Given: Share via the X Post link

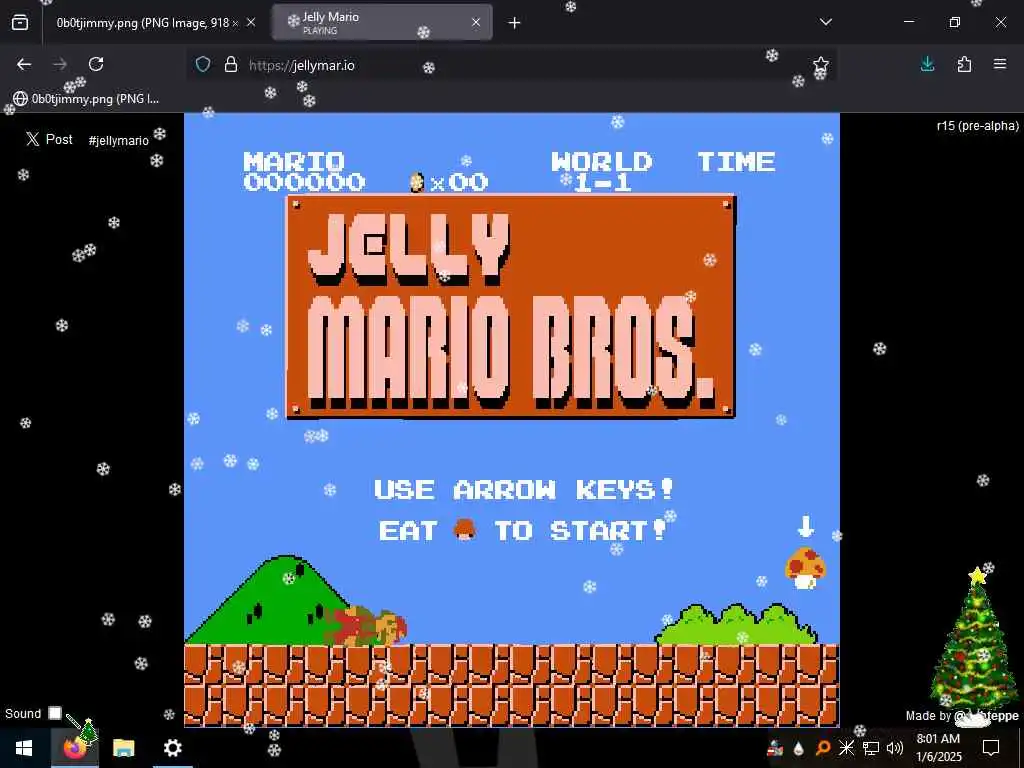Looking at the screenshot, I should (x=49, y=139).
